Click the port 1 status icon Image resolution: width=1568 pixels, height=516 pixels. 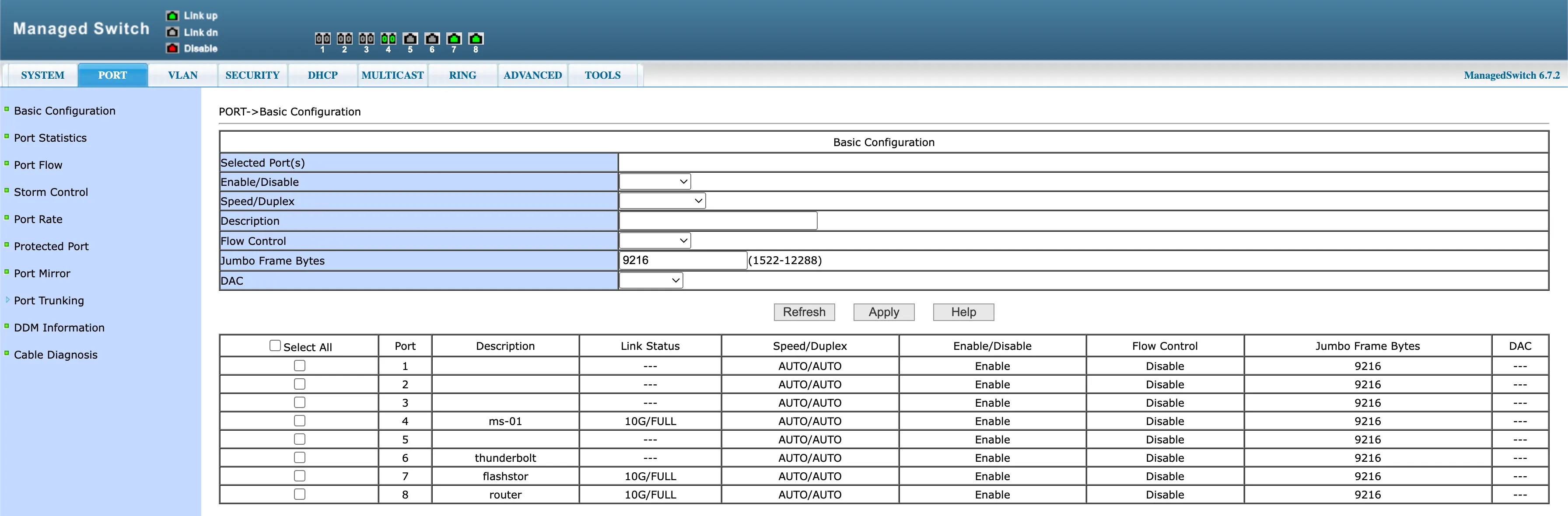click(322, 39)
